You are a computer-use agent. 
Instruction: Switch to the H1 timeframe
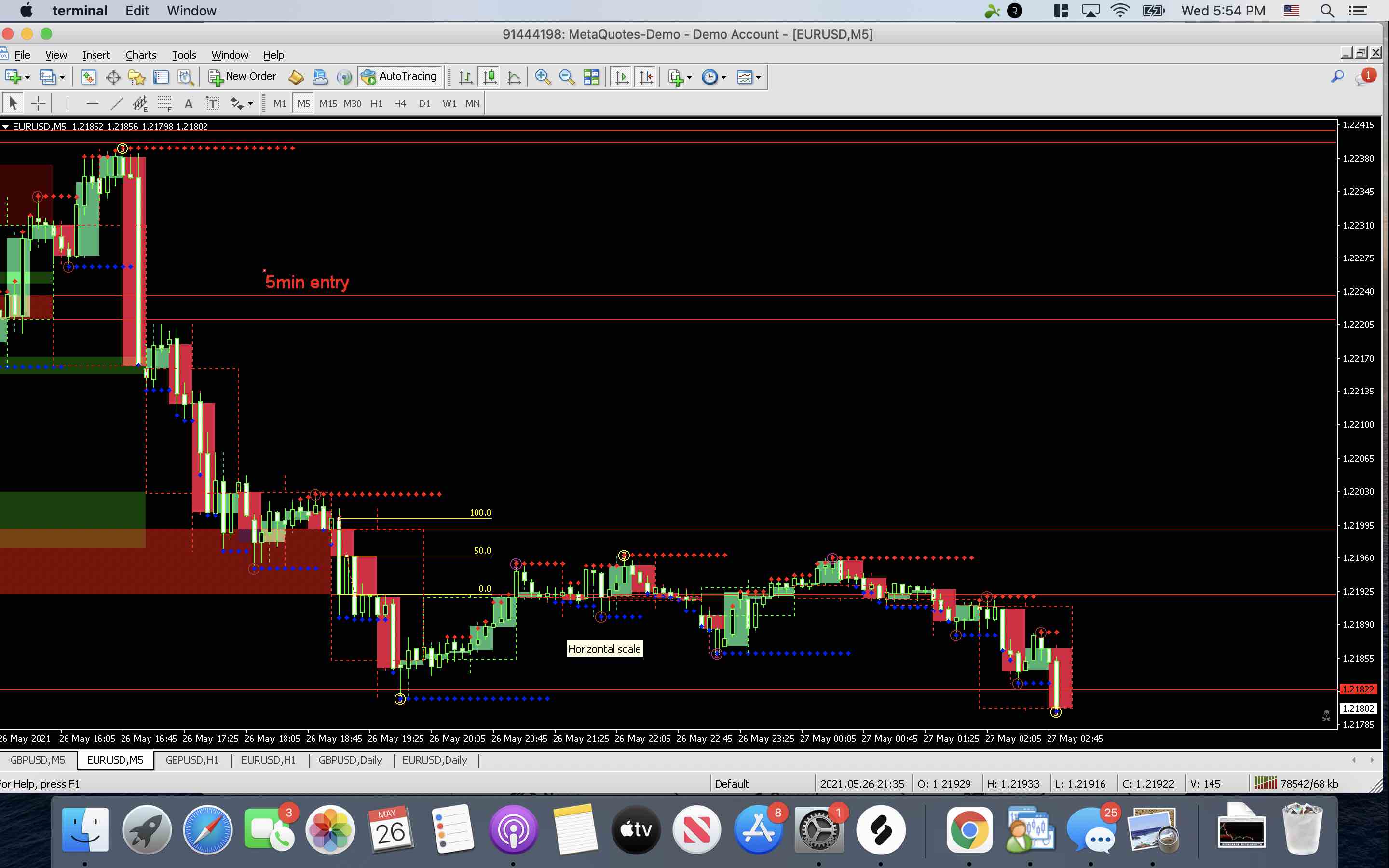pos(377,103)
